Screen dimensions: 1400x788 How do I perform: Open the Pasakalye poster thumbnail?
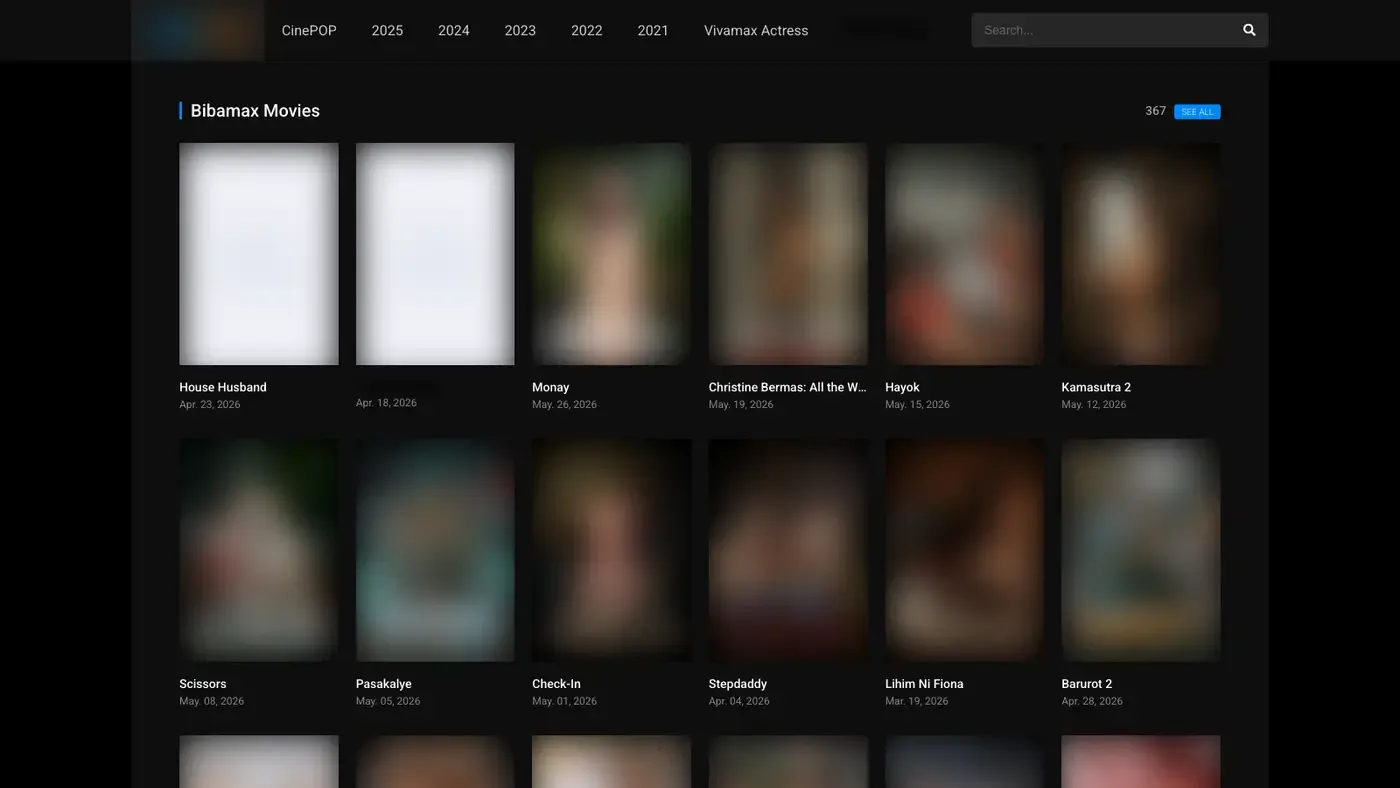pyautogui.click(x=435, y=550)
